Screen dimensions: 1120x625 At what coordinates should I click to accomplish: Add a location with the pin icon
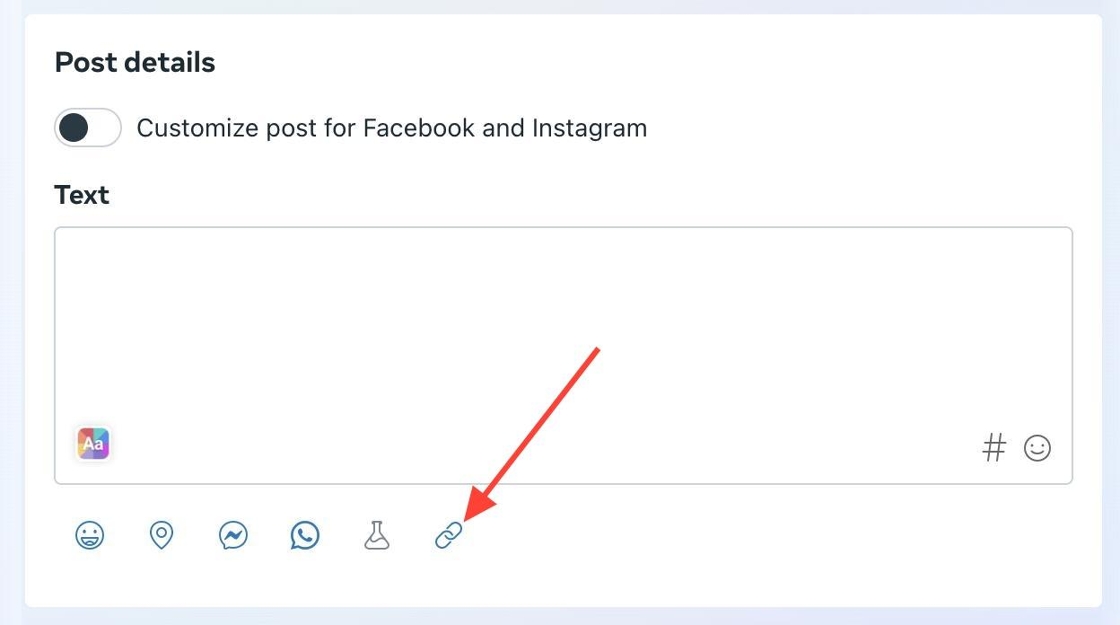pos(161,535)
